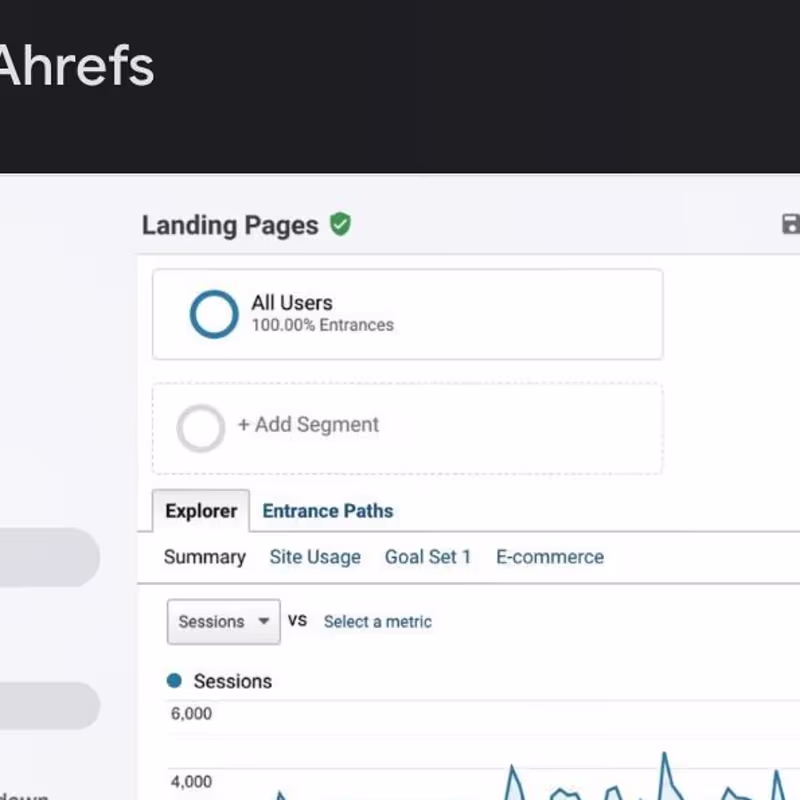The image size is (800, 800).
Task: Switch to the E-commerce view
Action: point(549,557)
